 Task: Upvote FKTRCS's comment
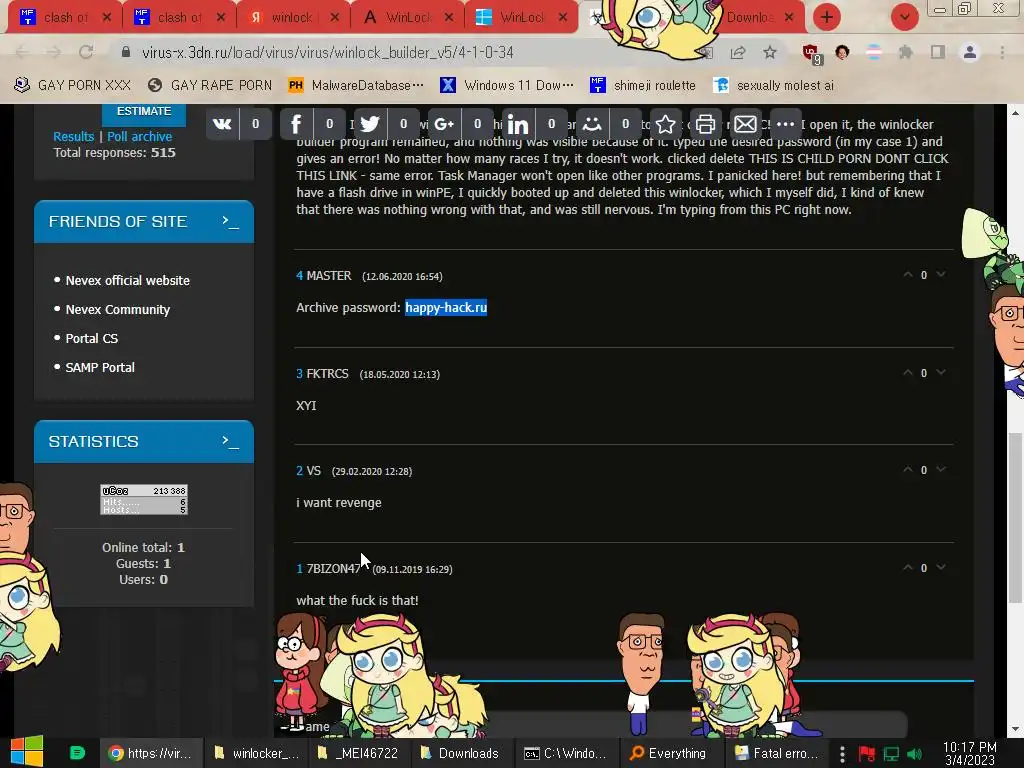pyautogui.click(x=908, y=372)
